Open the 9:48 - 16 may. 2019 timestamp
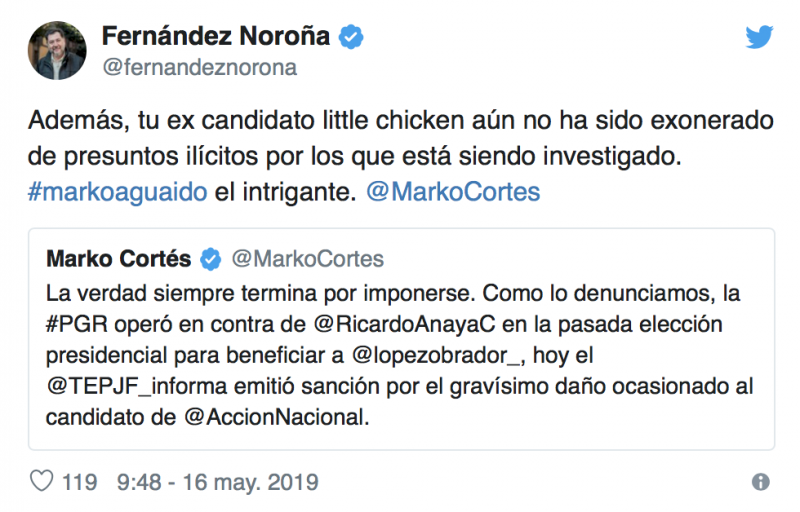Screen dimensions: 800x512 [x=217, y=483]
